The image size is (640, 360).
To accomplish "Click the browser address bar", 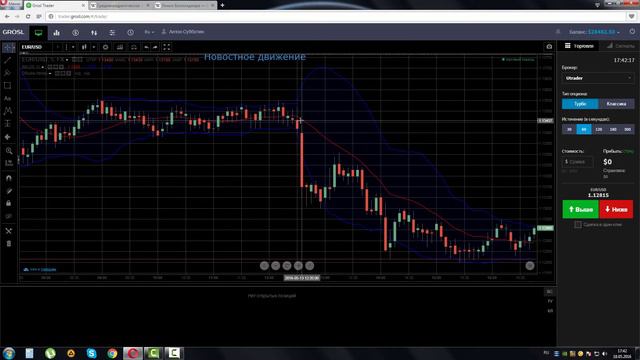I will click(335, 16).
